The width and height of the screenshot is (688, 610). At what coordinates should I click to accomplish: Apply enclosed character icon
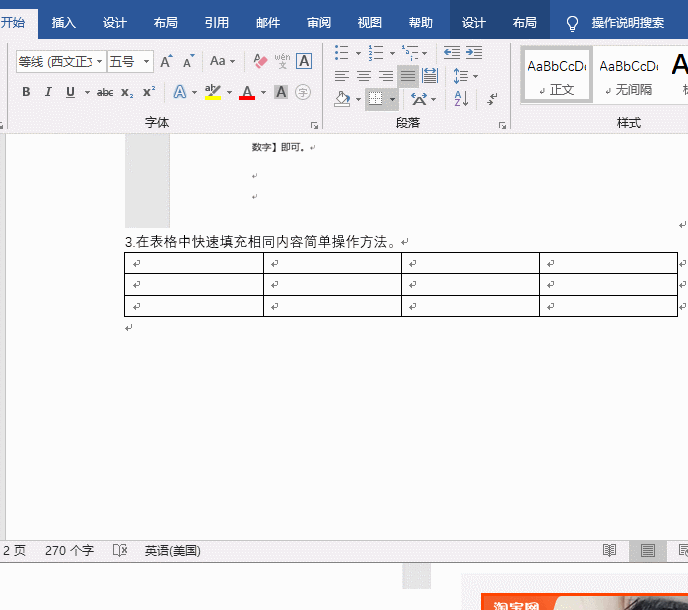303,92
